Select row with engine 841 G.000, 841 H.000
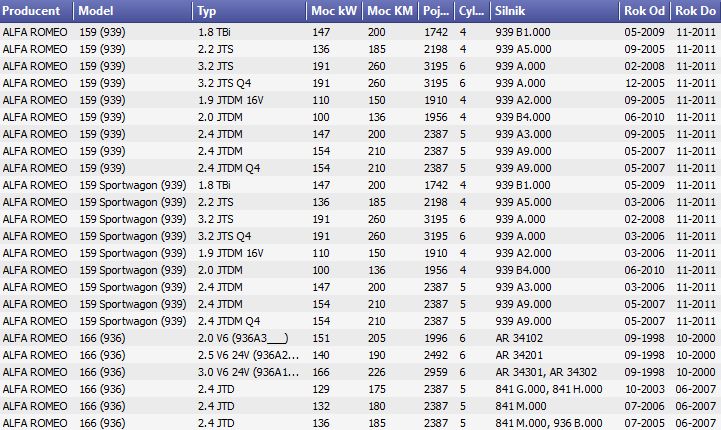 pyautogui.click(x=360, y=389)
